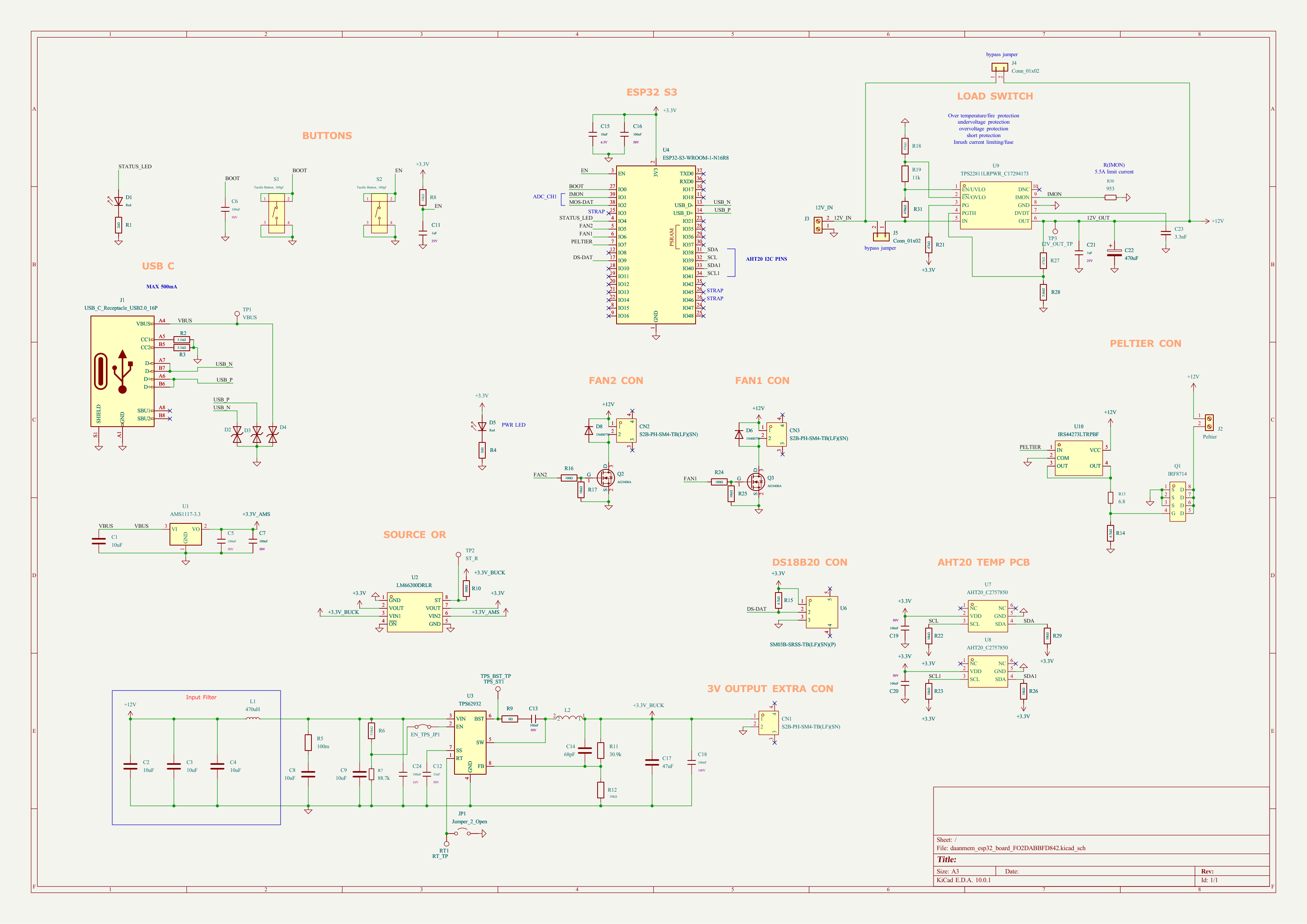Click the "FAN2 CON" section title
Screen dimensions: 1307x924
[x=616, y=381]
